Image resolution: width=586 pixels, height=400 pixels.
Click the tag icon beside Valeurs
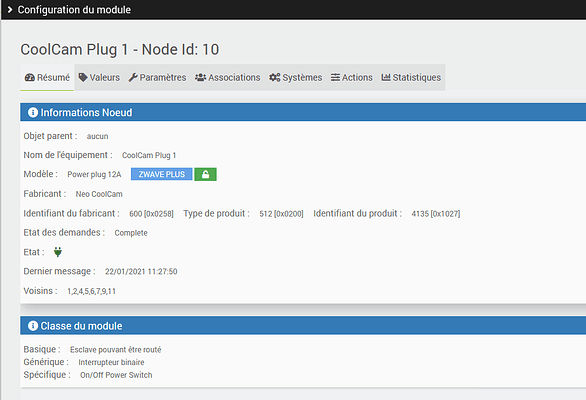click(83, 77)
